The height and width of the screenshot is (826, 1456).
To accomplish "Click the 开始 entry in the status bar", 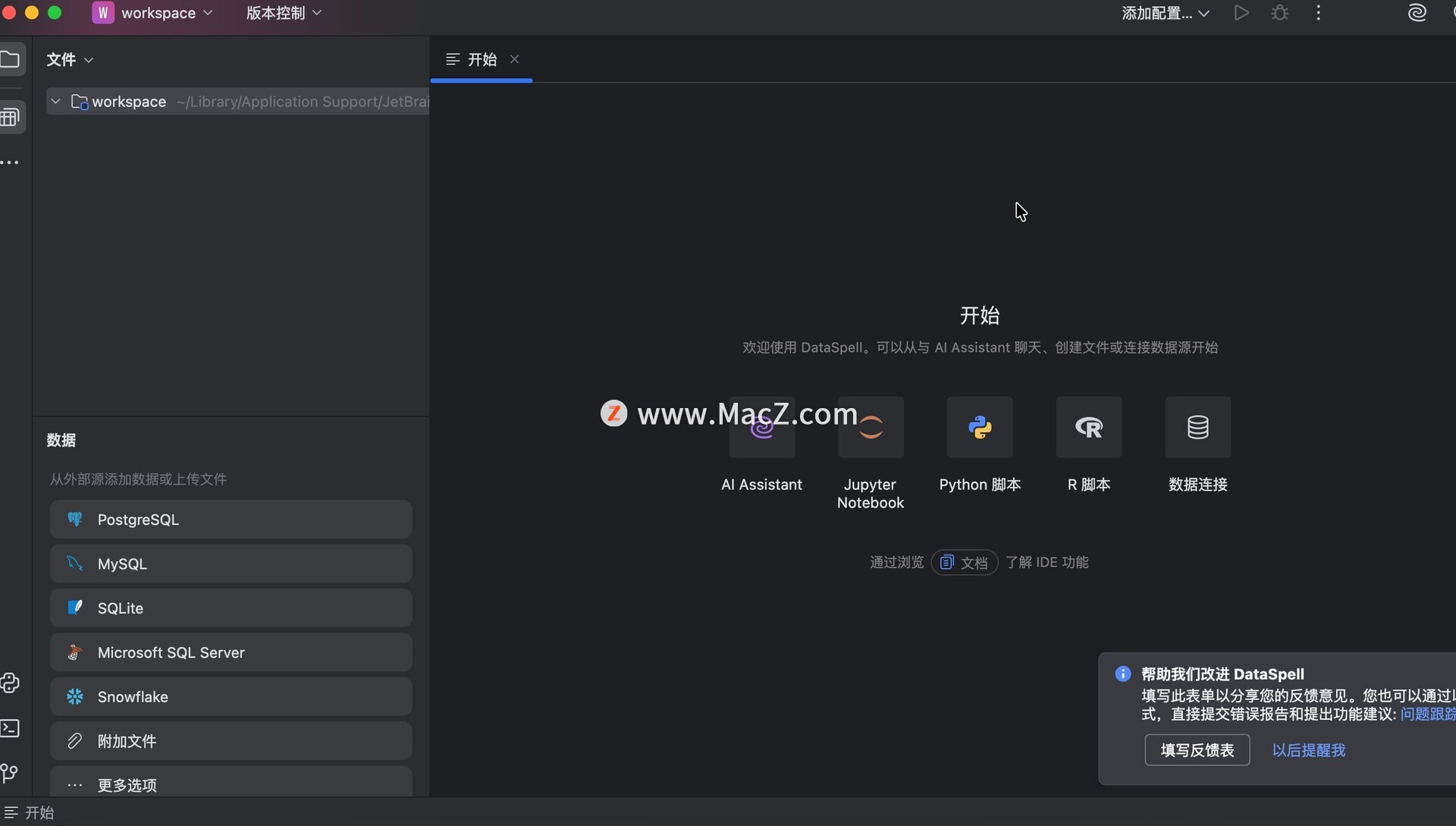I will (x=30, y=812).
